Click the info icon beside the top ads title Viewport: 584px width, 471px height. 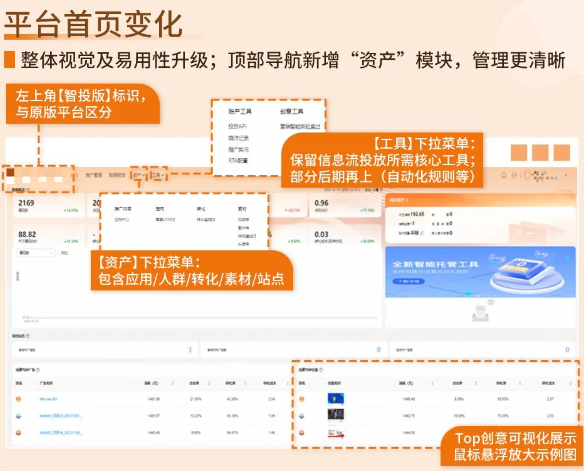(38, 370)
